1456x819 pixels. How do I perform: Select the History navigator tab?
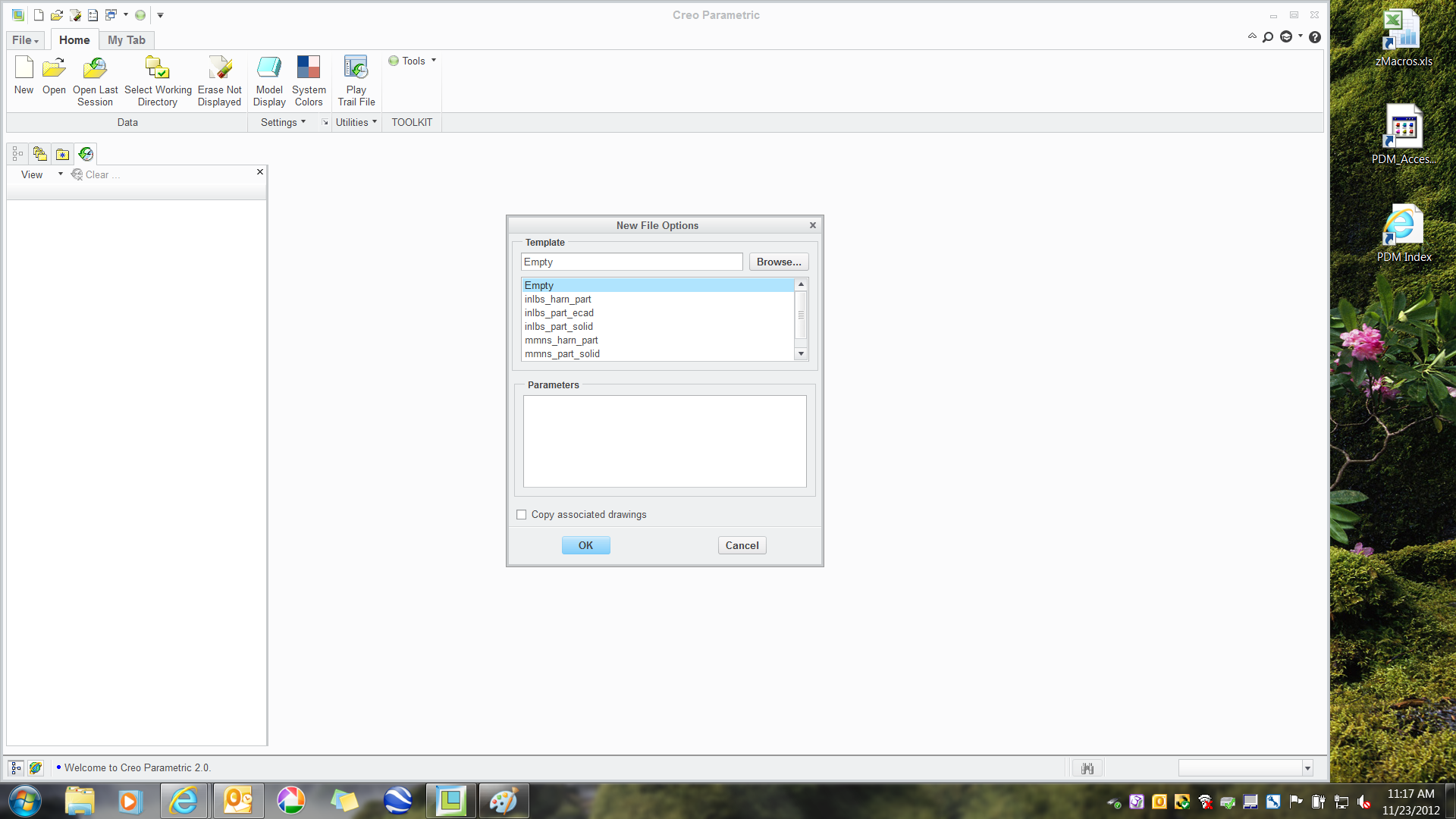(x=86, y=154)
